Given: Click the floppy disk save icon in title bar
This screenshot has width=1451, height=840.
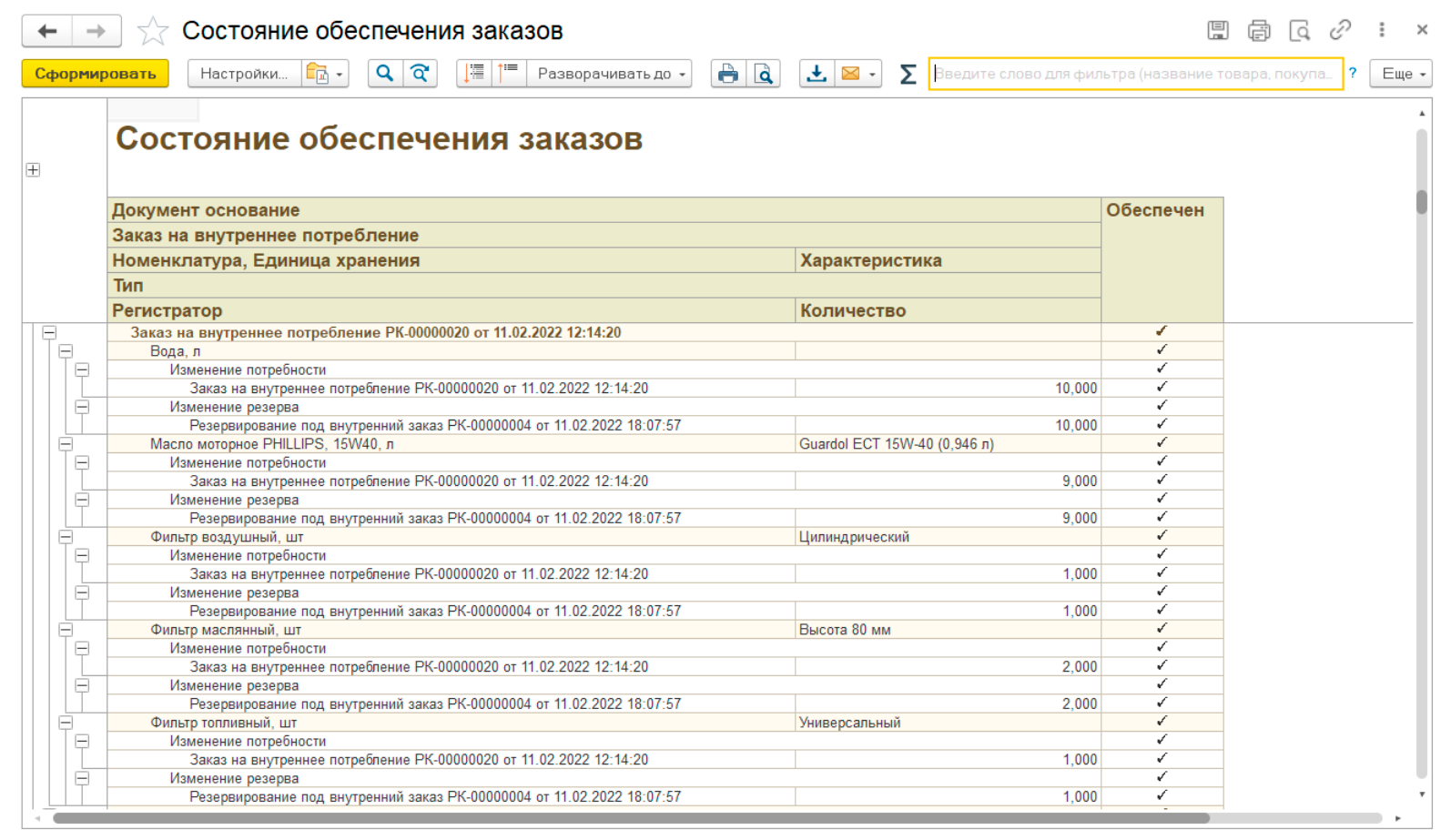Looking at the screenshot, I should click(1218, 30).
